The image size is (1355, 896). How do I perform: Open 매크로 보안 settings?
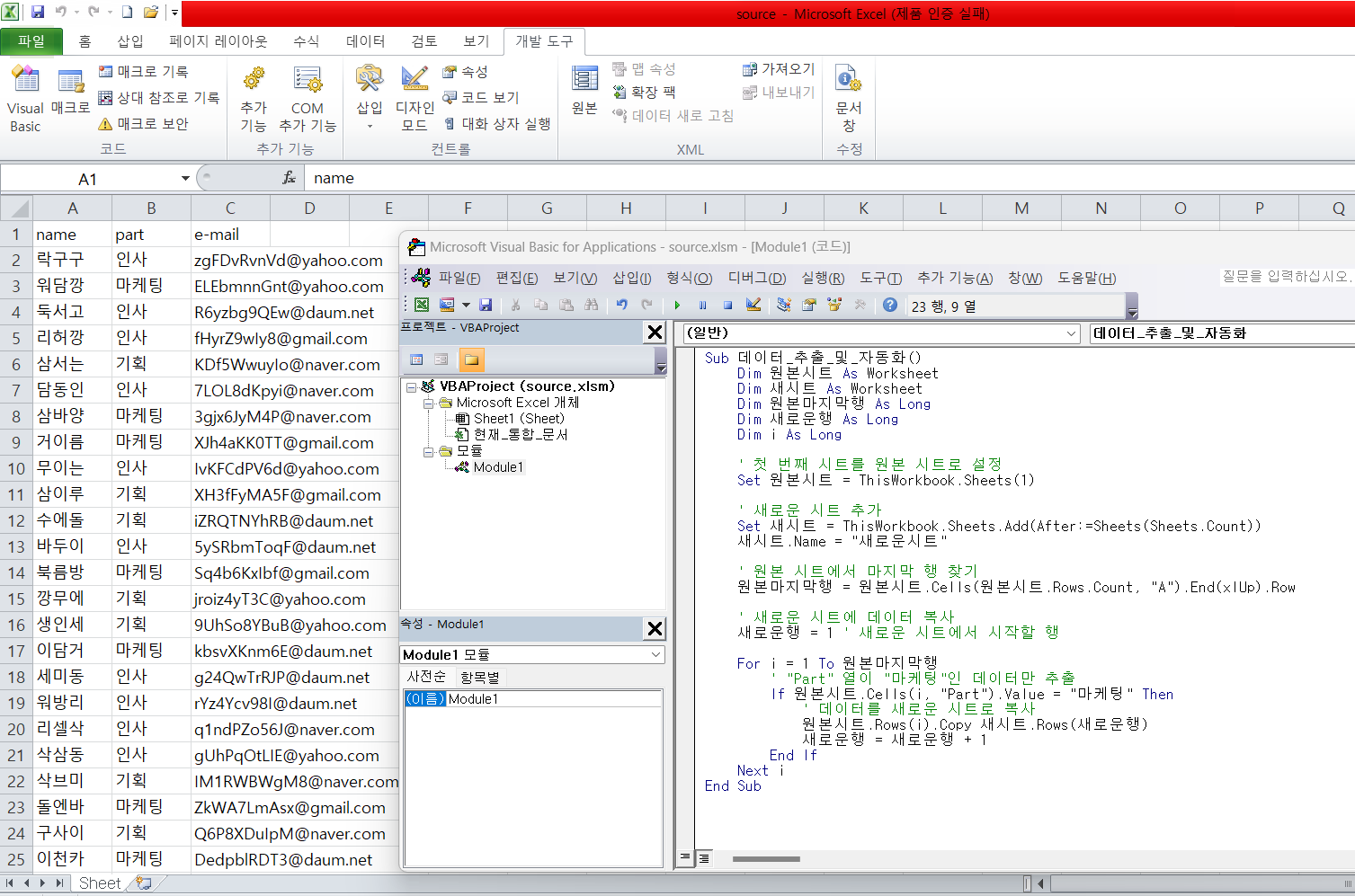143,123
